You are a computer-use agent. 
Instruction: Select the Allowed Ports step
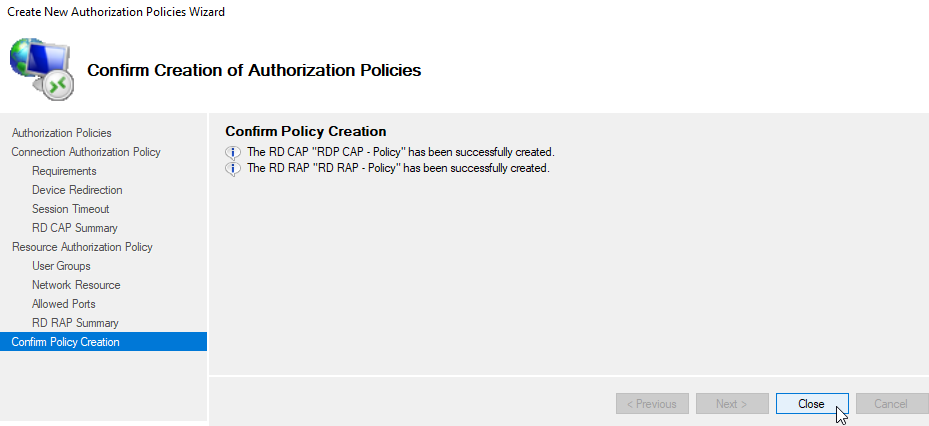63,304
